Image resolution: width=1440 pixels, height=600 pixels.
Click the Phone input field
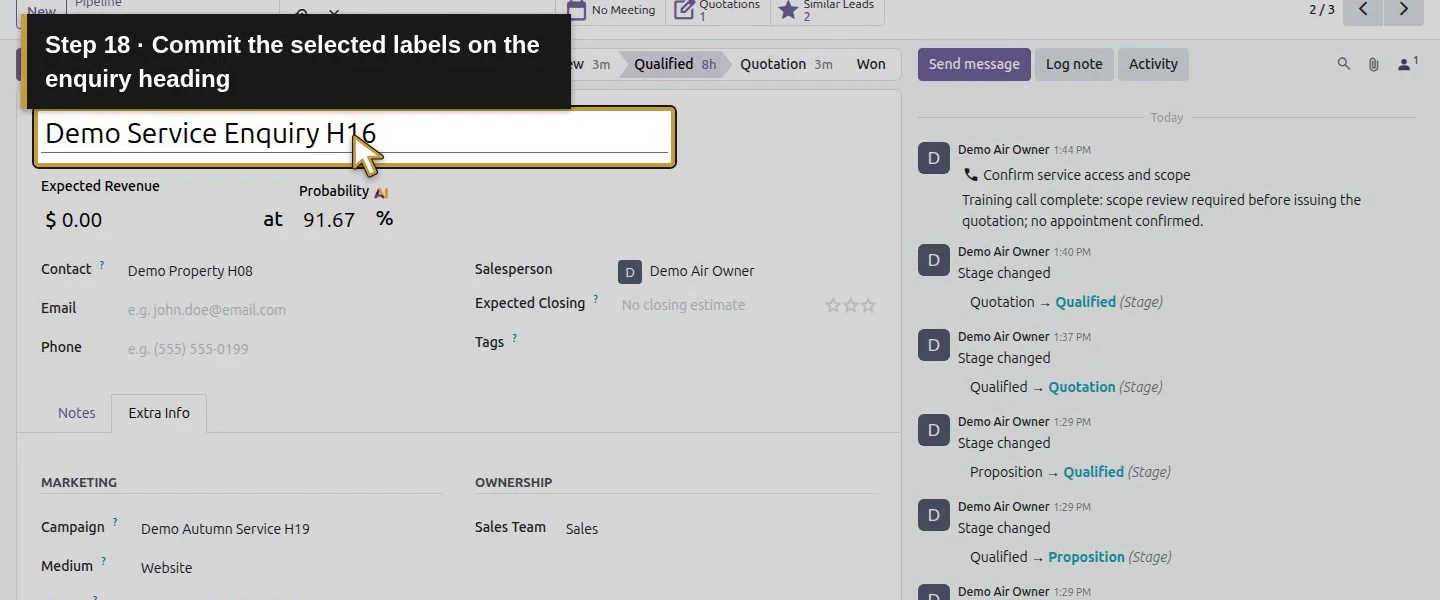(284, 349)
